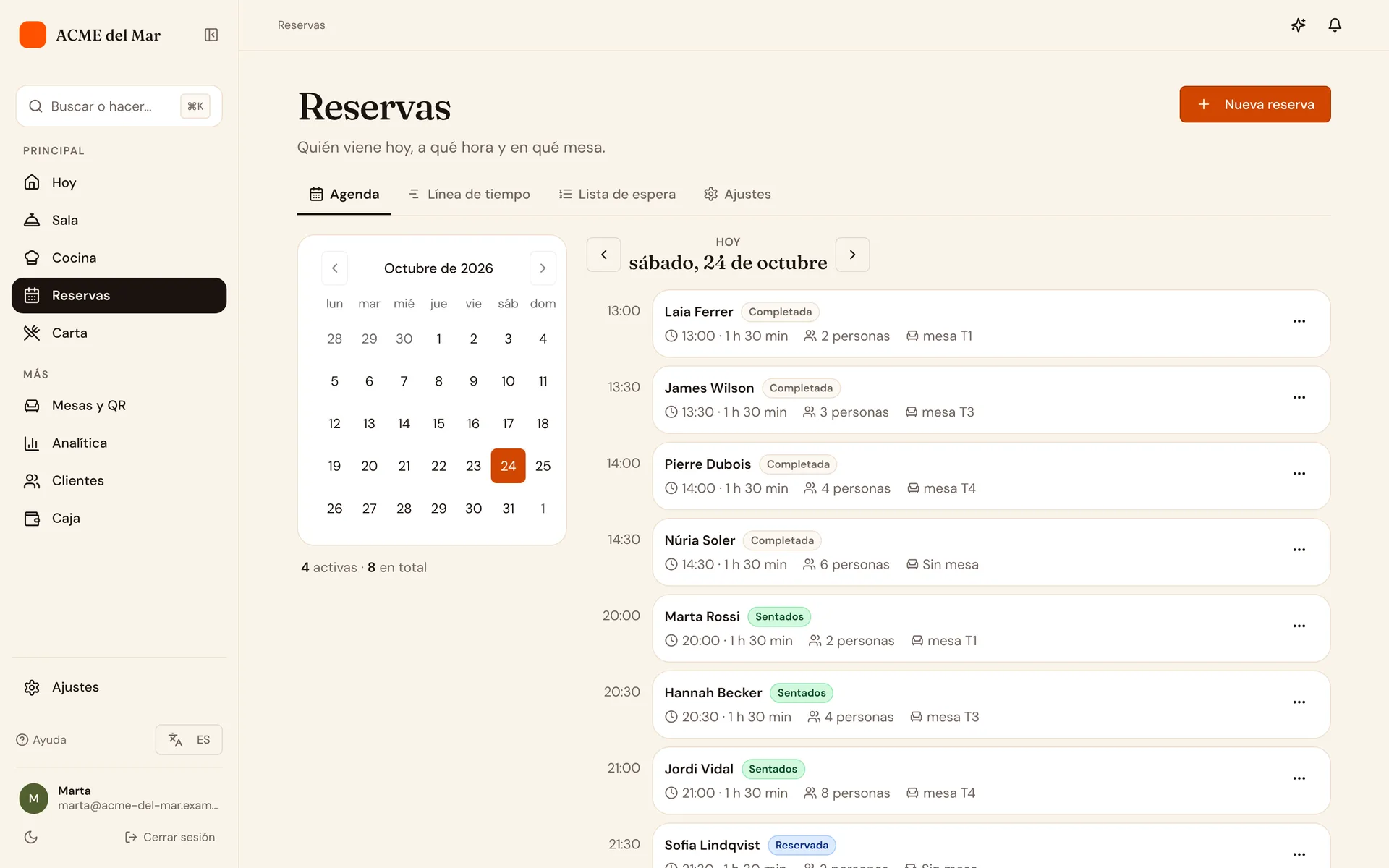Toggle dark mode moon icon
The height and width of the screenshot is (868, 1389).
(31, 837)
